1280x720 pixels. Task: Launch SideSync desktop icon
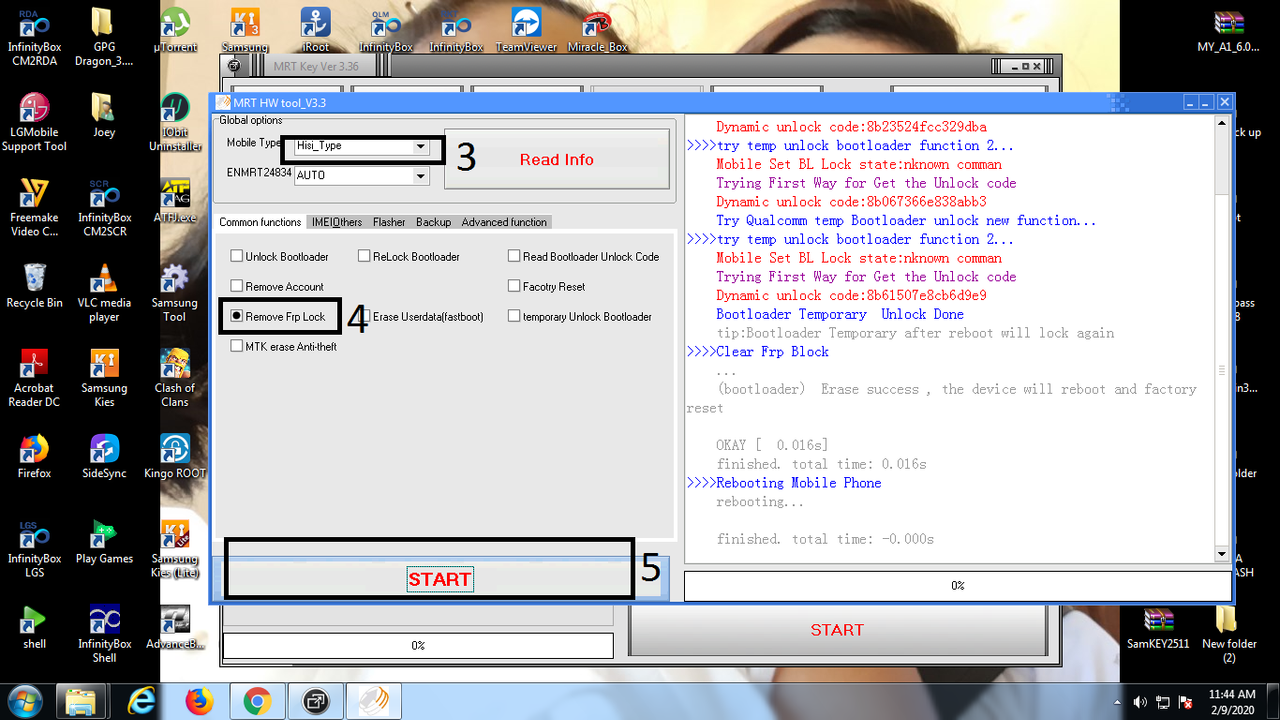[104, 456]
